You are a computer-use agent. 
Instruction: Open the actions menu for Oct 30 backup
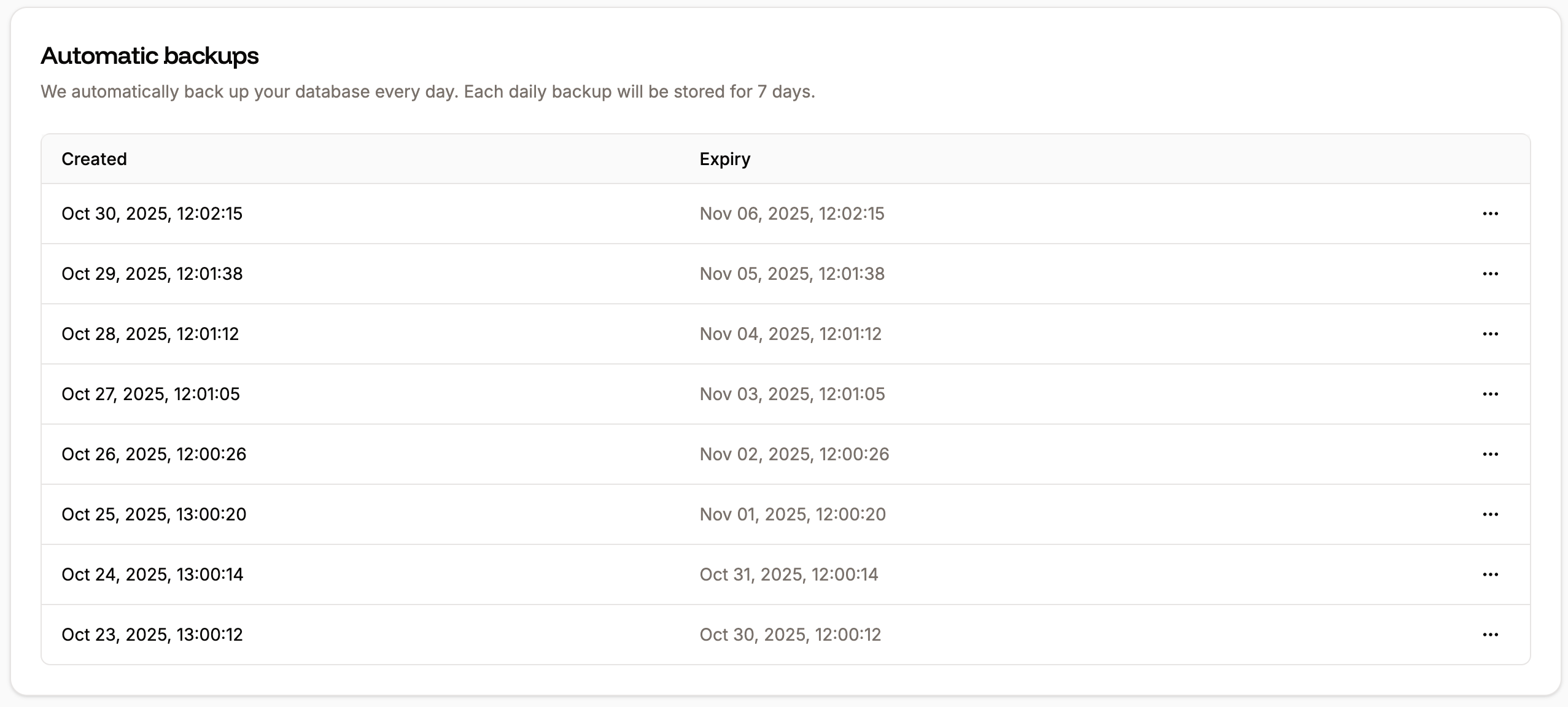[1492, 213]
